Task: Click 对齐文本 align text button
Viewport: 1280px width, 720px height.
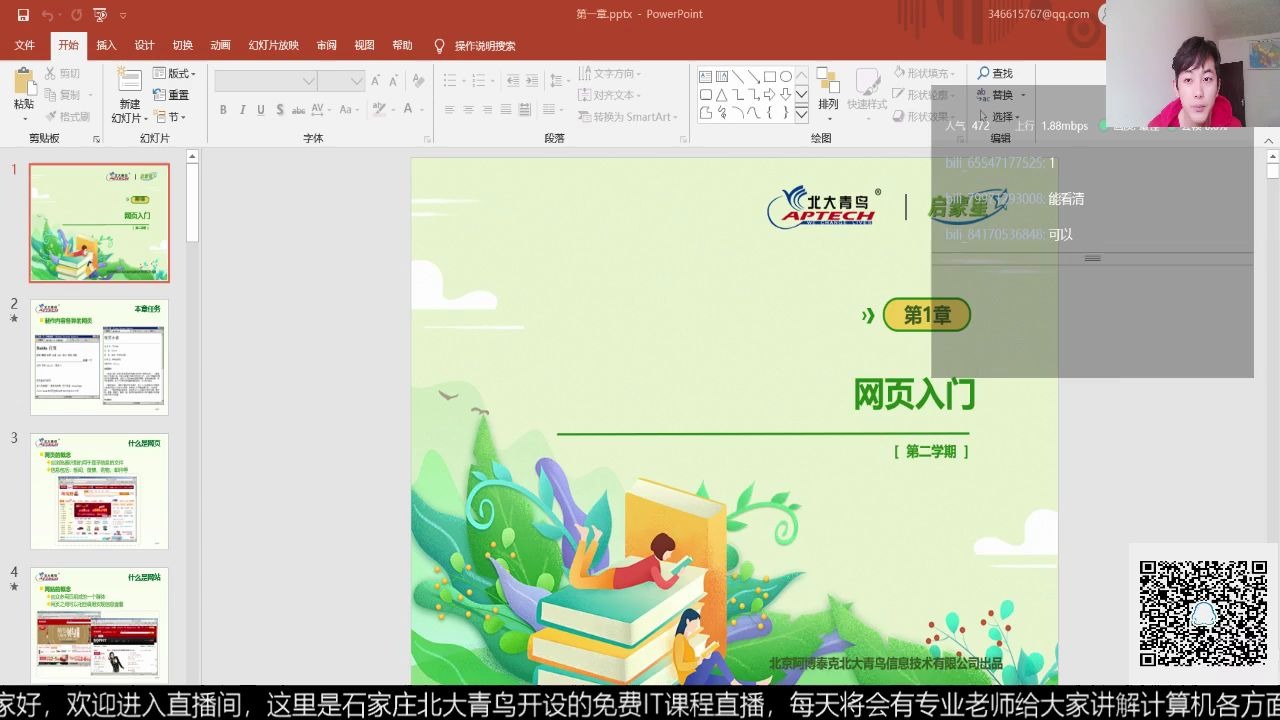Action: point(609,95)
